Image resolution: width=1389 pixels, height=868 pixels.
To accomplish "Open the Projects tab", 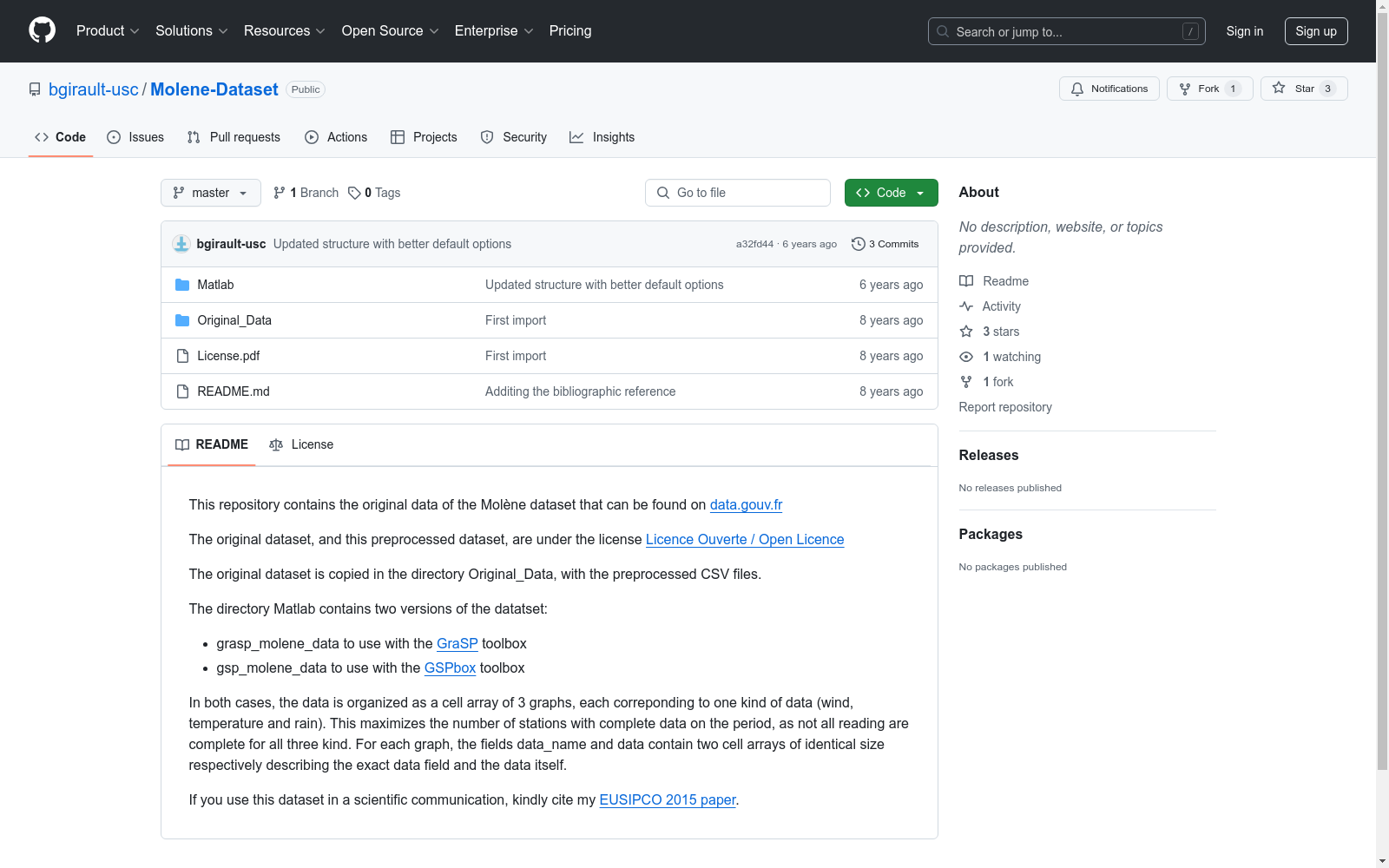I will click(424, 137).
